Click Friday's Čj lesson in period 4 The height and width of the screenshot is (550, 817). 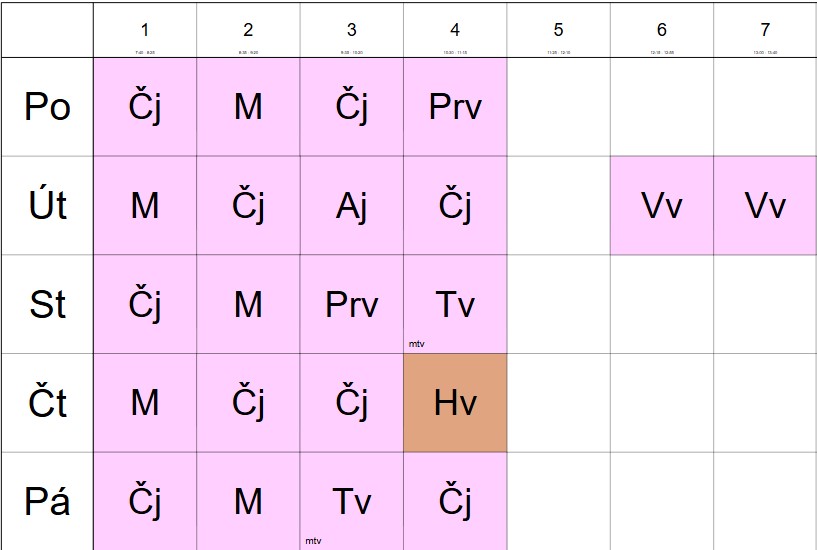pos(455,501)
